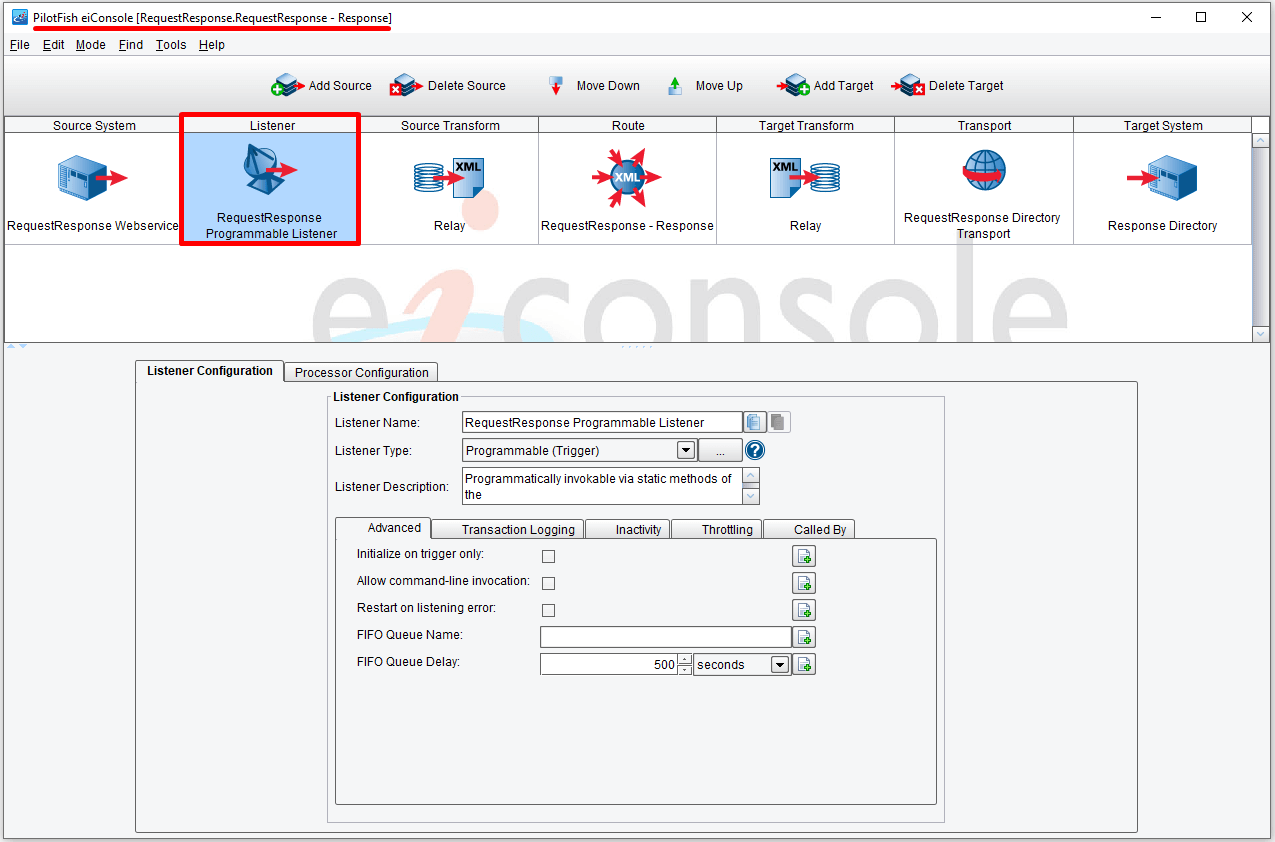Click the Delete Source toolbar button
1275x842 pixels.
click(448, 86)
